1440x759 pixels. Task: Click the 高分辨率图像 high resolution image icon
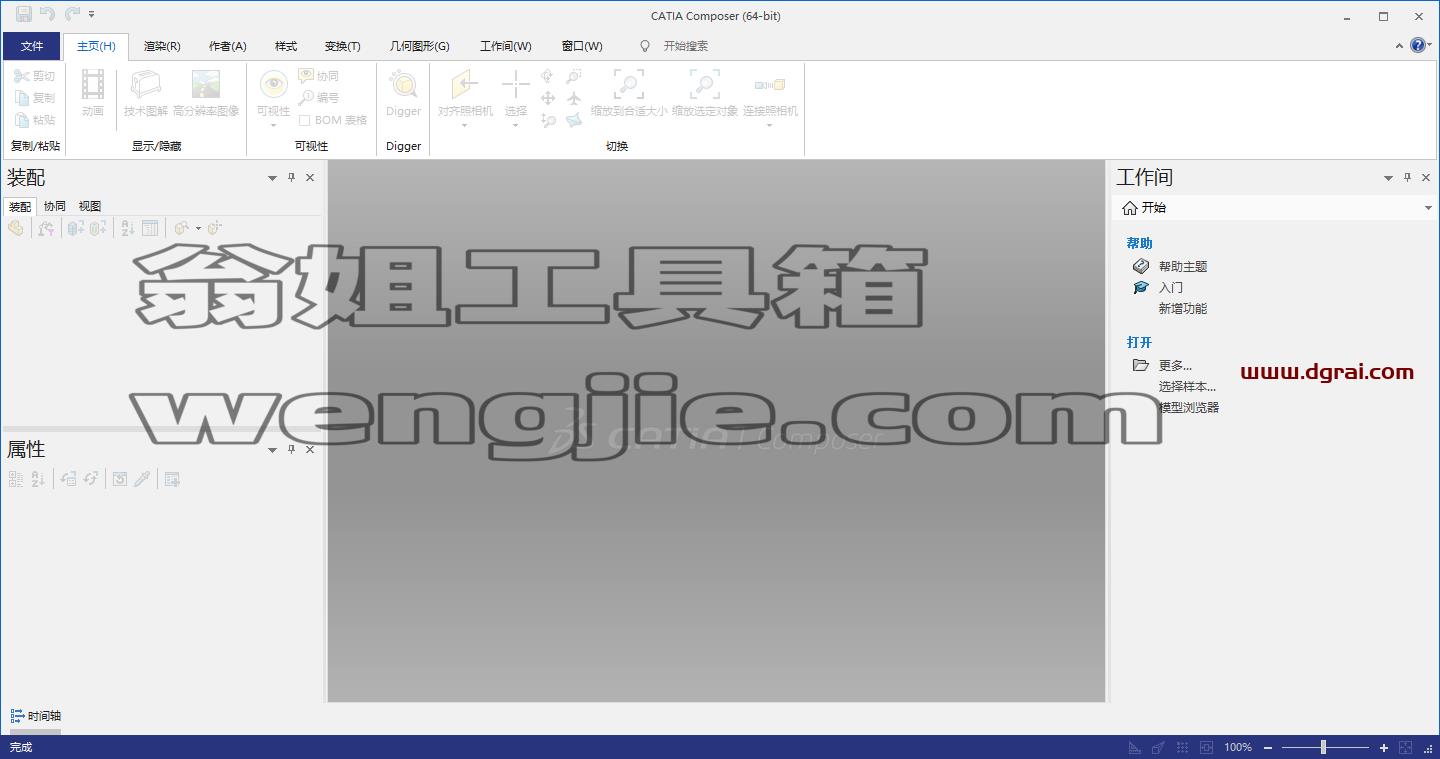pyautogui.click(x=206, y=84)
